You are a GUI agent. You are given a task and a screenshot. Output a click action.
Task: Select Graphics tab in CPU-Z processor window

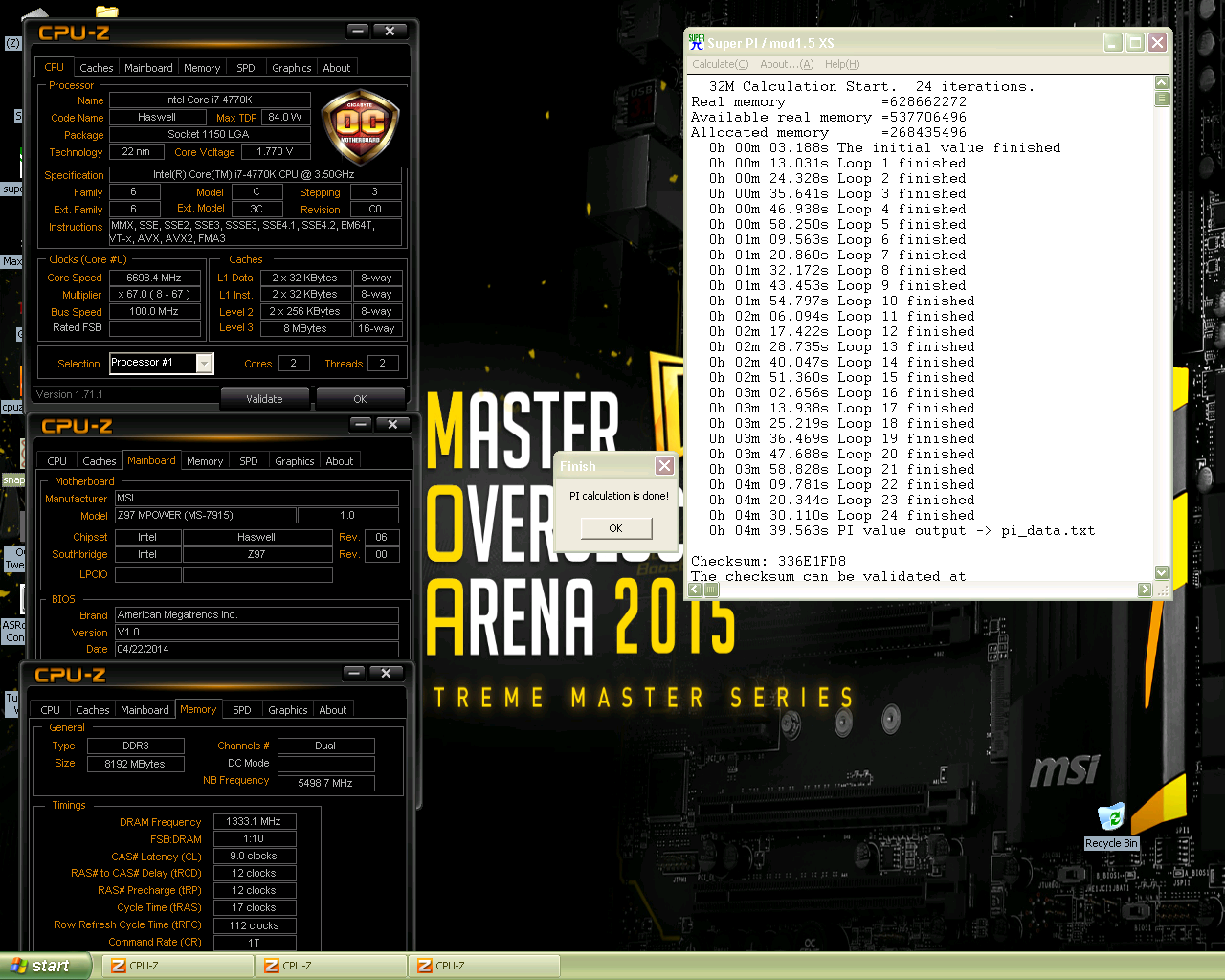tap(292, 68)
